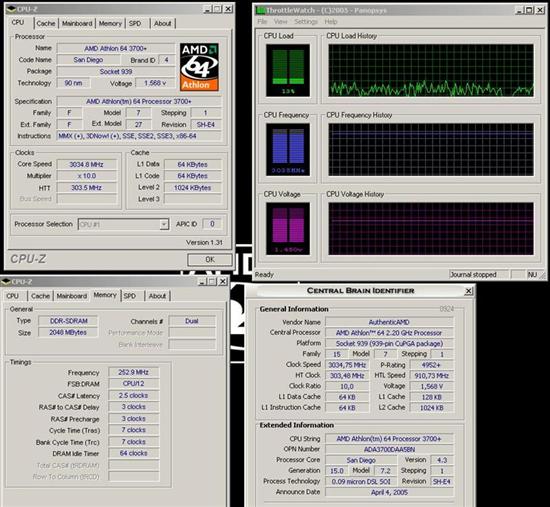
Task: Open ThrottleWatch Settings menu
Action: (306, 22)
